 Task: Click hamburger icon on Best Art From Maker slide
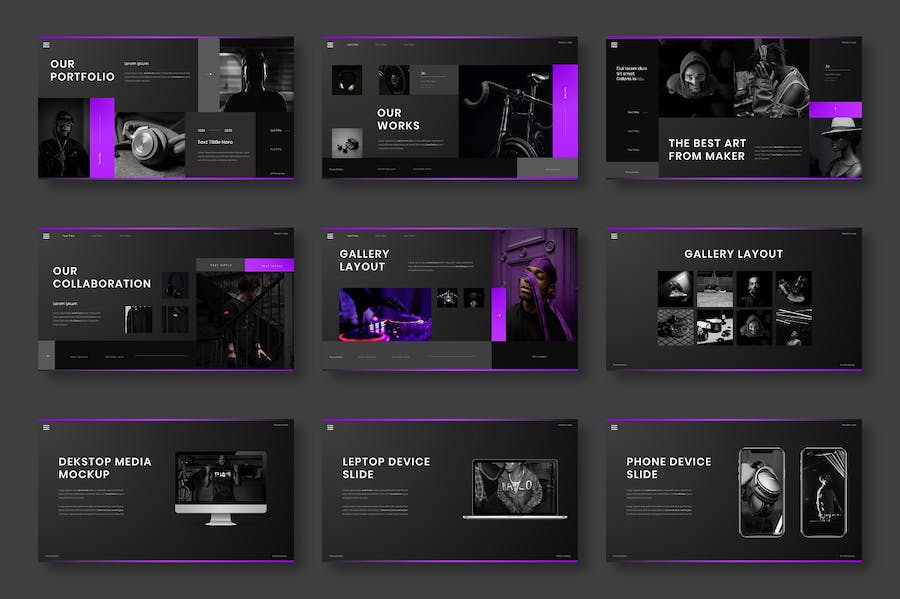614,45
